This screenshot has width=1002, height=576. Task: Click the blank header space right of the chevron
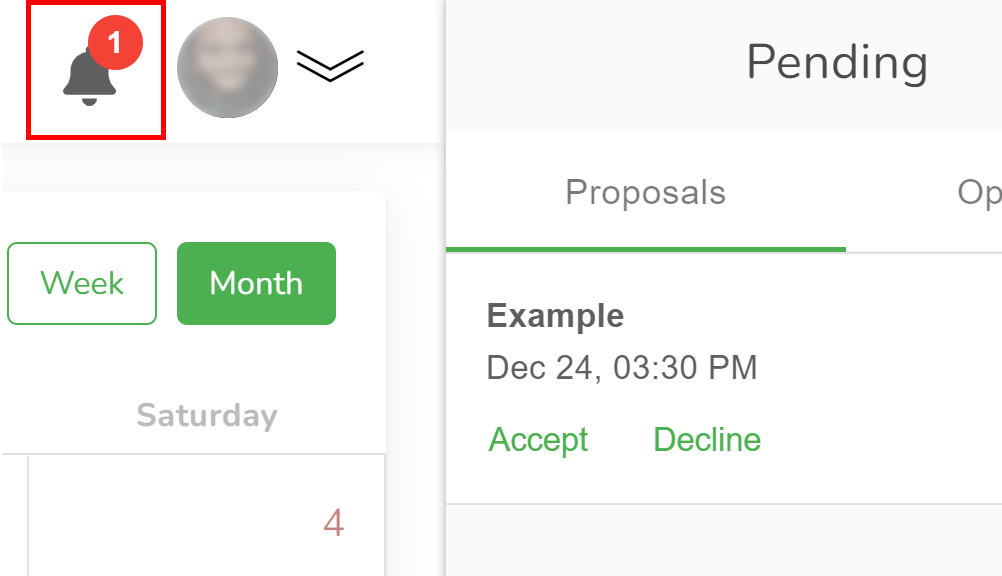(405, 67)
